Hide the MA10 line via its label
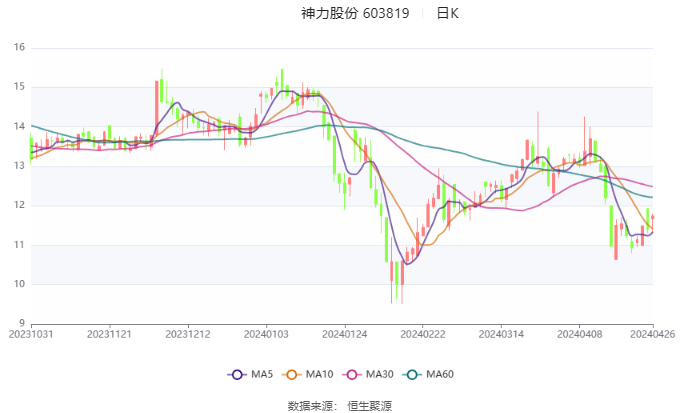Viewport: 680px width, 413px height. pos(319,374)
